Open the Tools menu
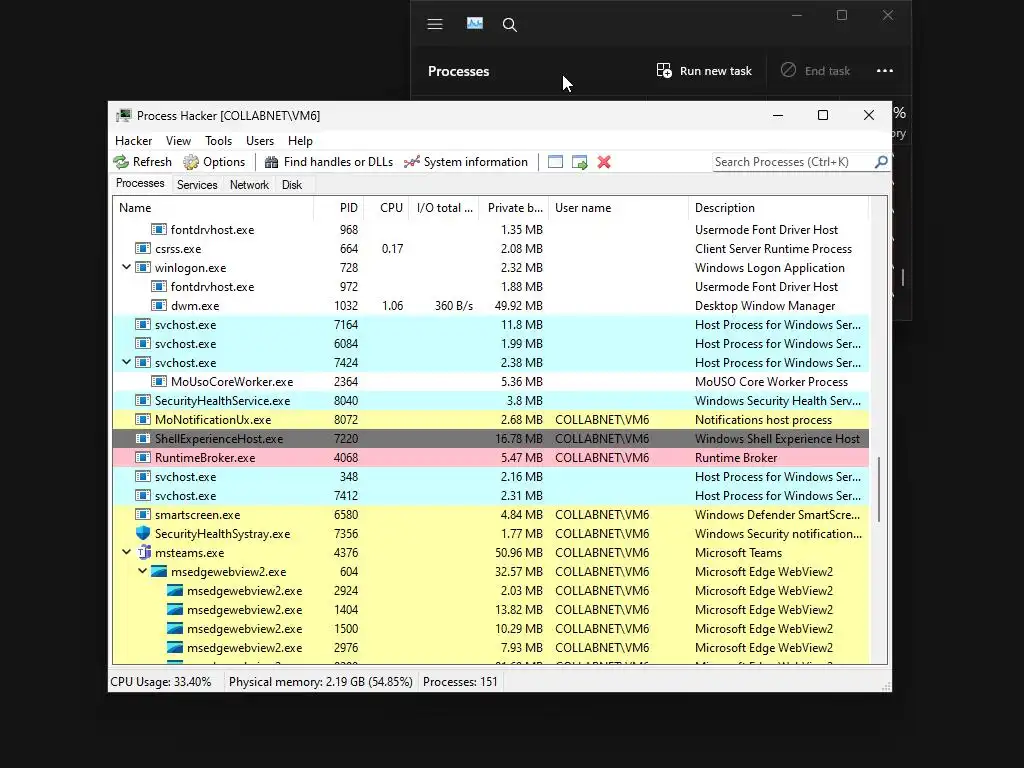 pos(218,141)
